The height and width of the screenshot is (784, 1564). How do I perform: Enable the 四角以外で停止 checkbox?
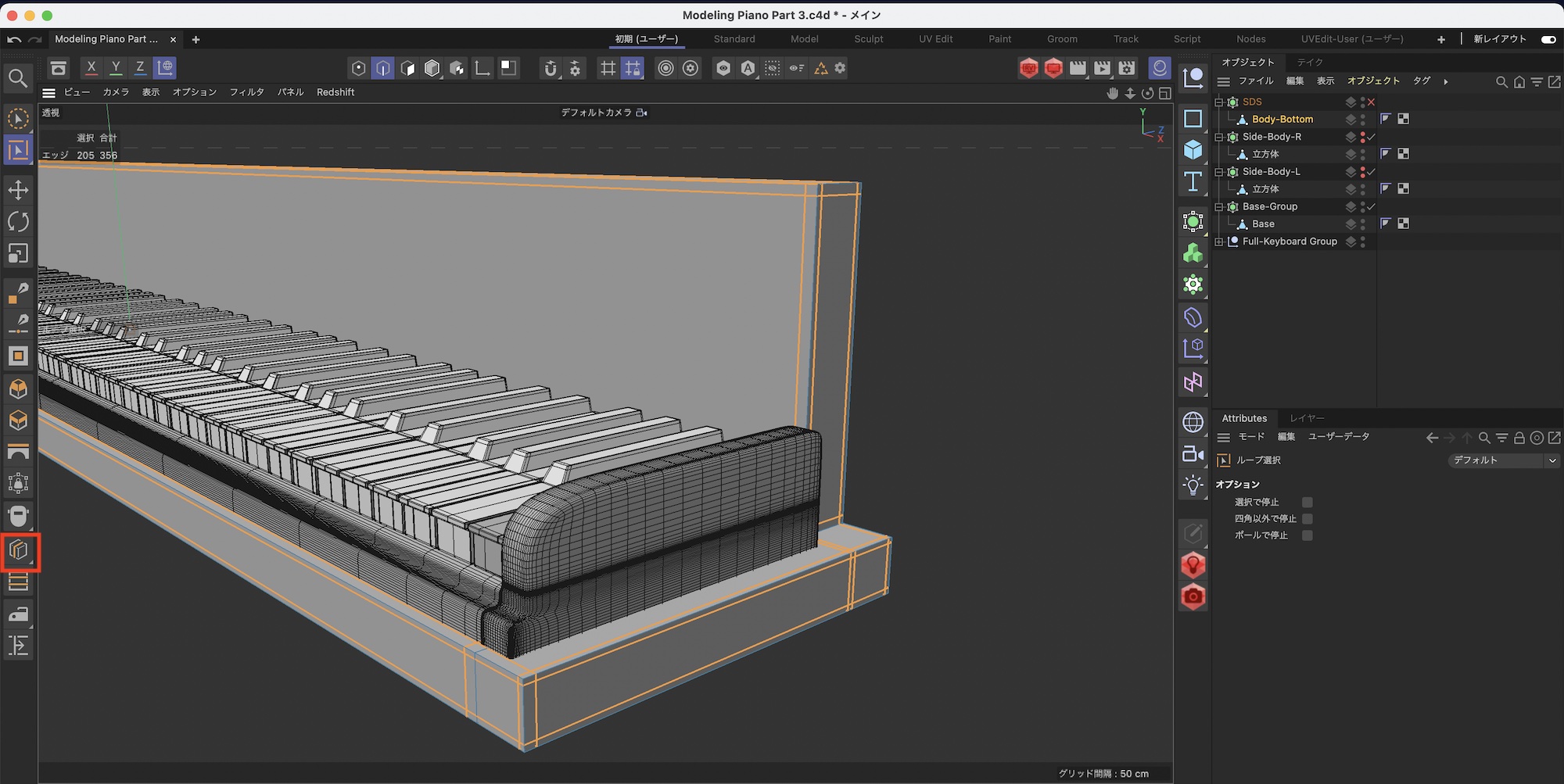(1307, 519)
